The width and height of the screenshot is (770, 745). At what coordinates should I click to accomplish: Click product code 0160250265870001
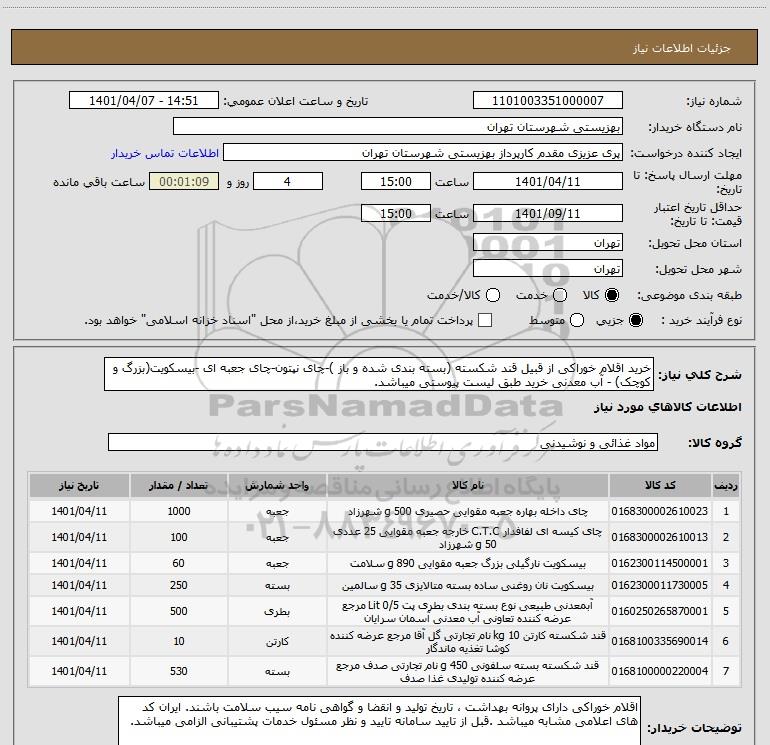click(660, 611)
